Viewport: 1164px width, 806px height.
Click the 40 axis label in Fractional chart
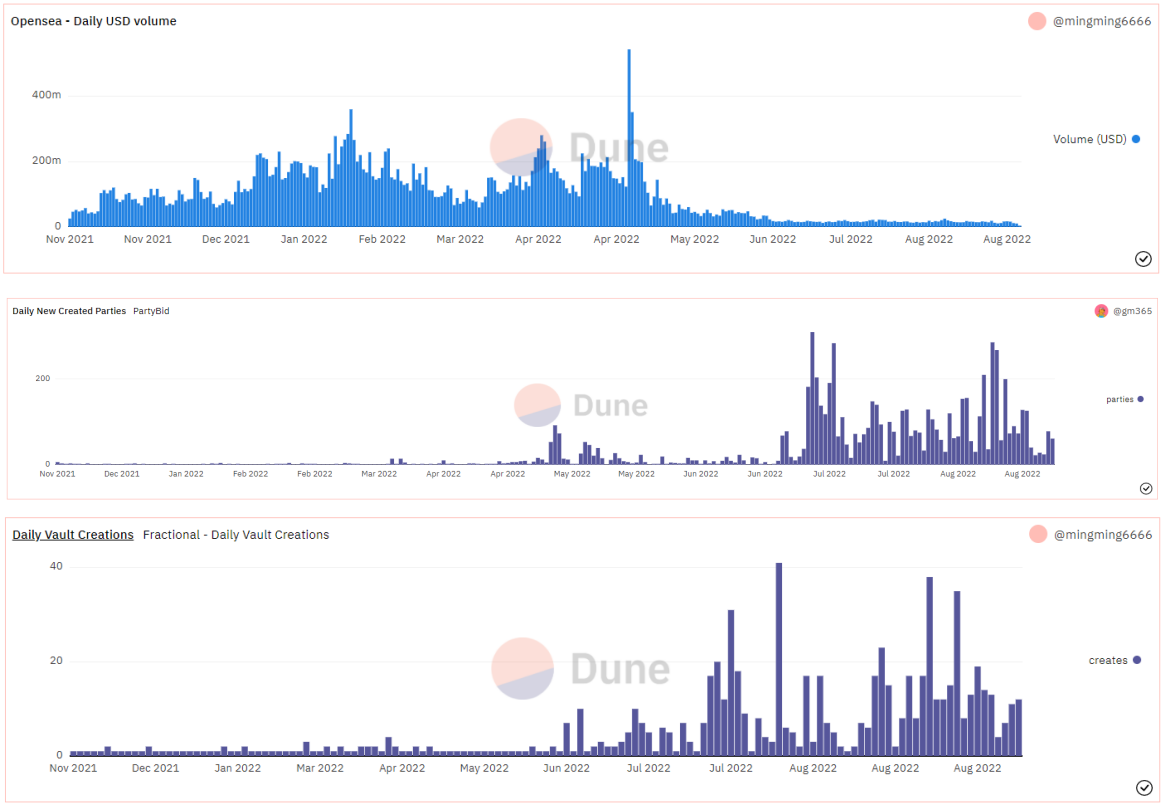tap(56, 566)
